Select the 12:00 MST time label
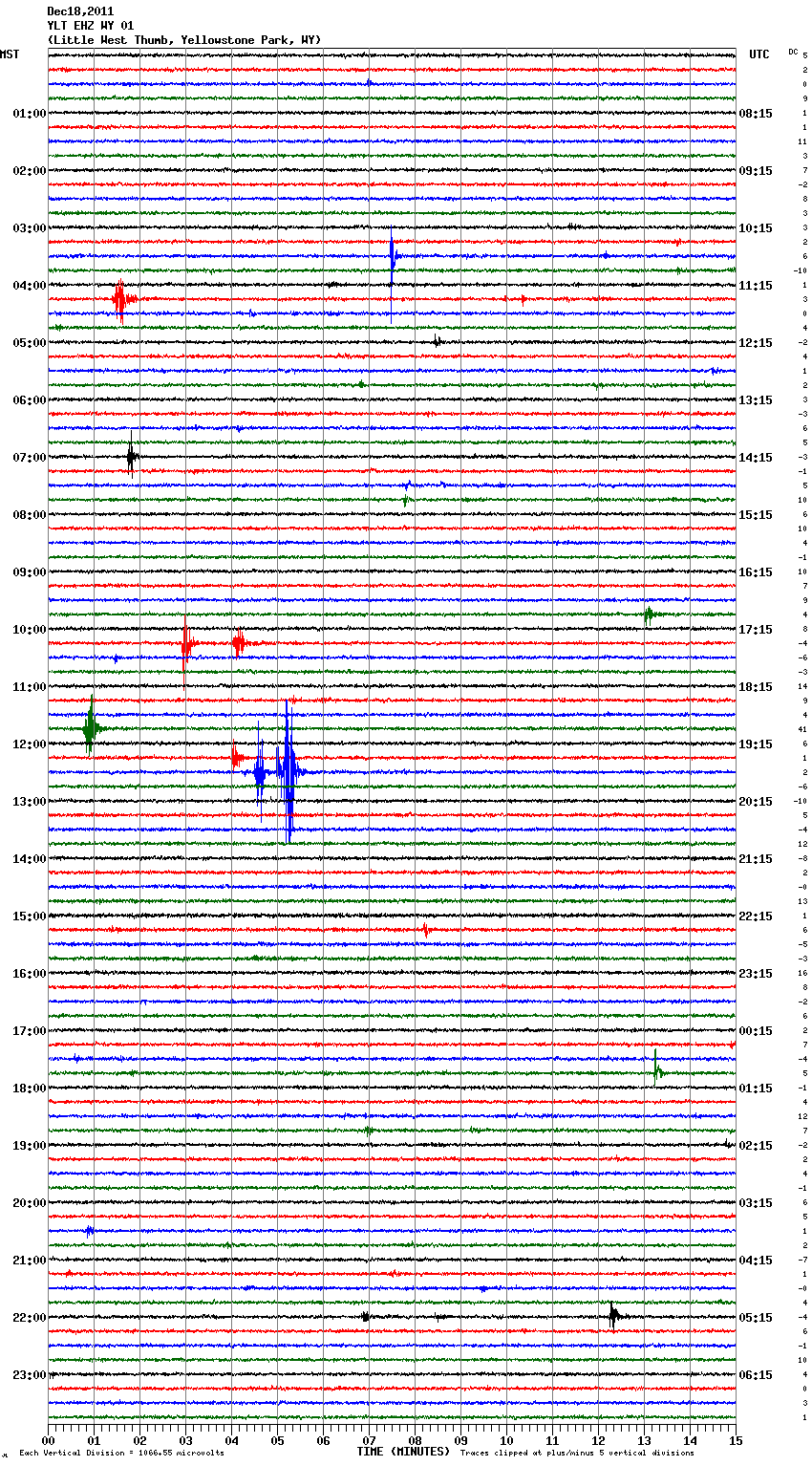The width and height of the screenshot is (812, 1466). click(29, 744)
